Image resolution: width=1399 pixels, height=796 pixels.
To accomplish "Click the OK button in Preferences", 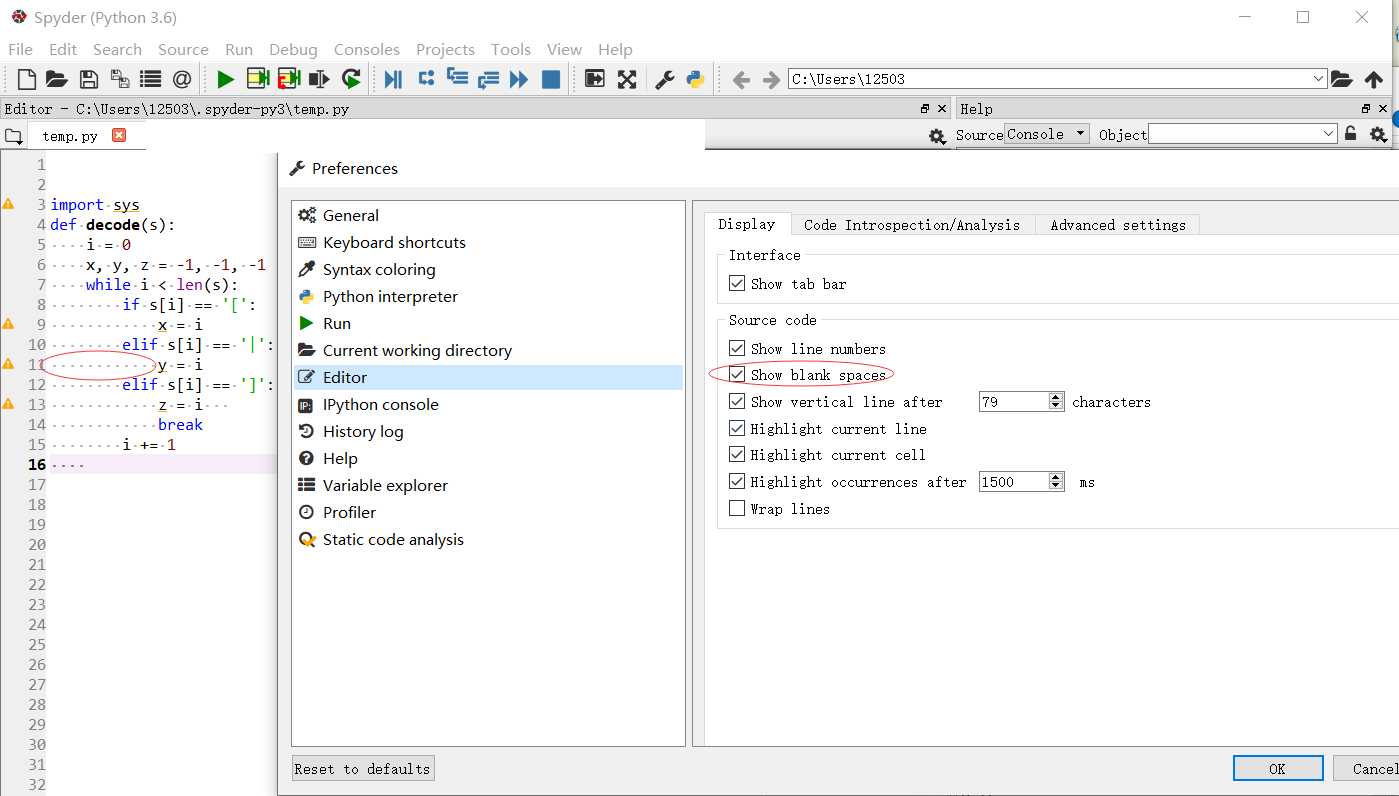I will (x=1277, y=768).
